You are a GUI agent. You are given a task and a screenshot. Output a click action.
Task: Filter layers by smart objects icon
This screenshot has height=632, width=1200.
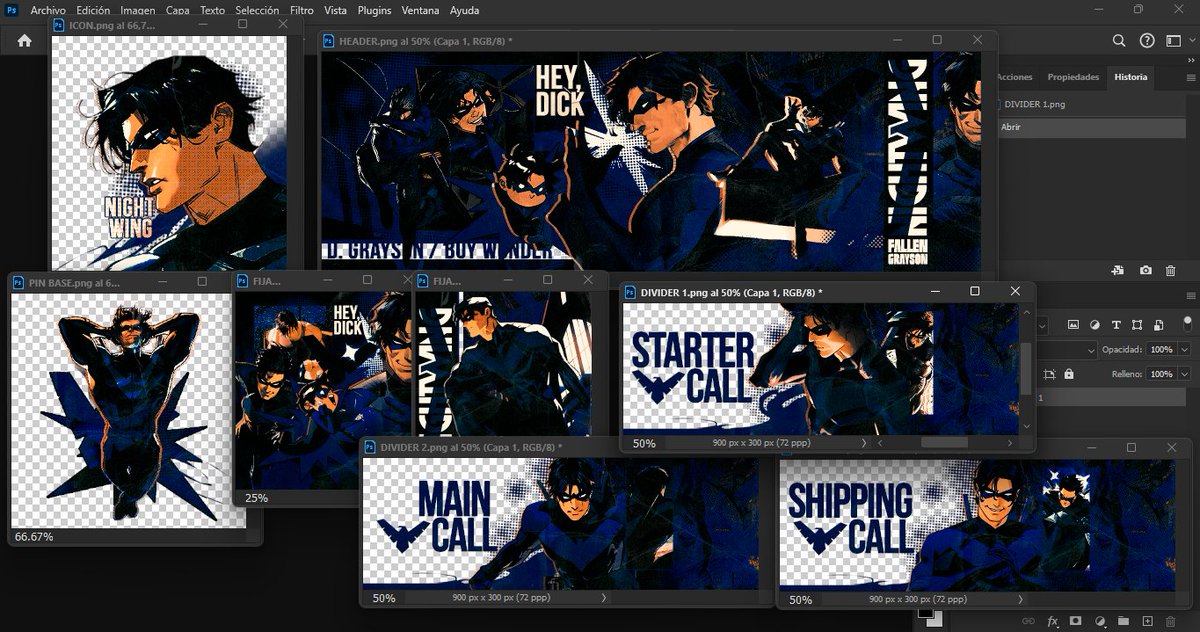1157,325
